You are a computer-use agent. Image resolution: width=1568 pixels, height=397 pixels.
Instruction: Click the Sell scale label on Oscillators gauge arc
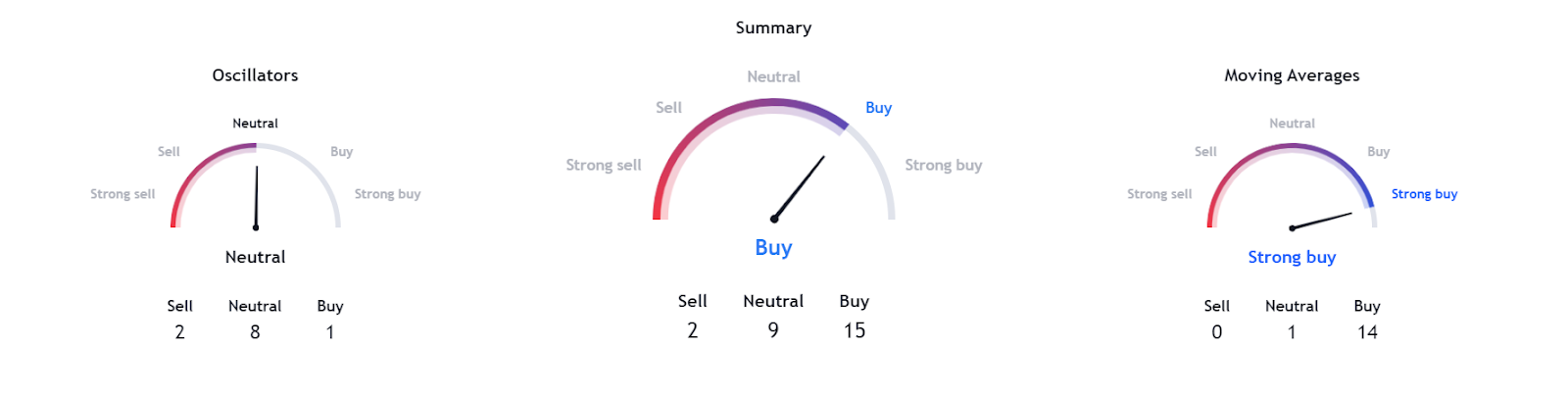pyautogui.click(x=169, y=152)
